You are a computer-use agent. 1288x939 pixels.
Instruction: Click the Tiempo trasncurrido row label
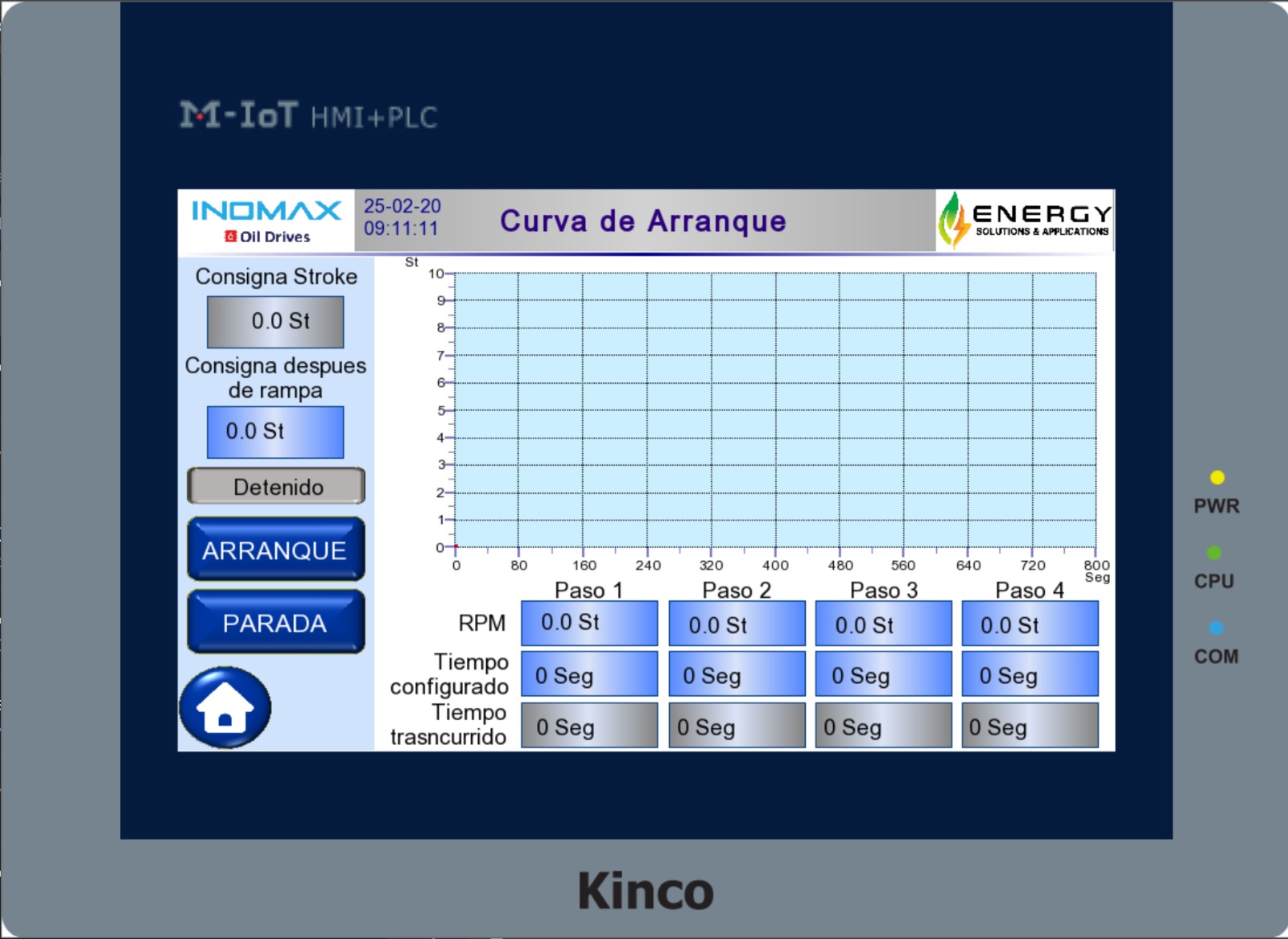[x=448, y=724]
